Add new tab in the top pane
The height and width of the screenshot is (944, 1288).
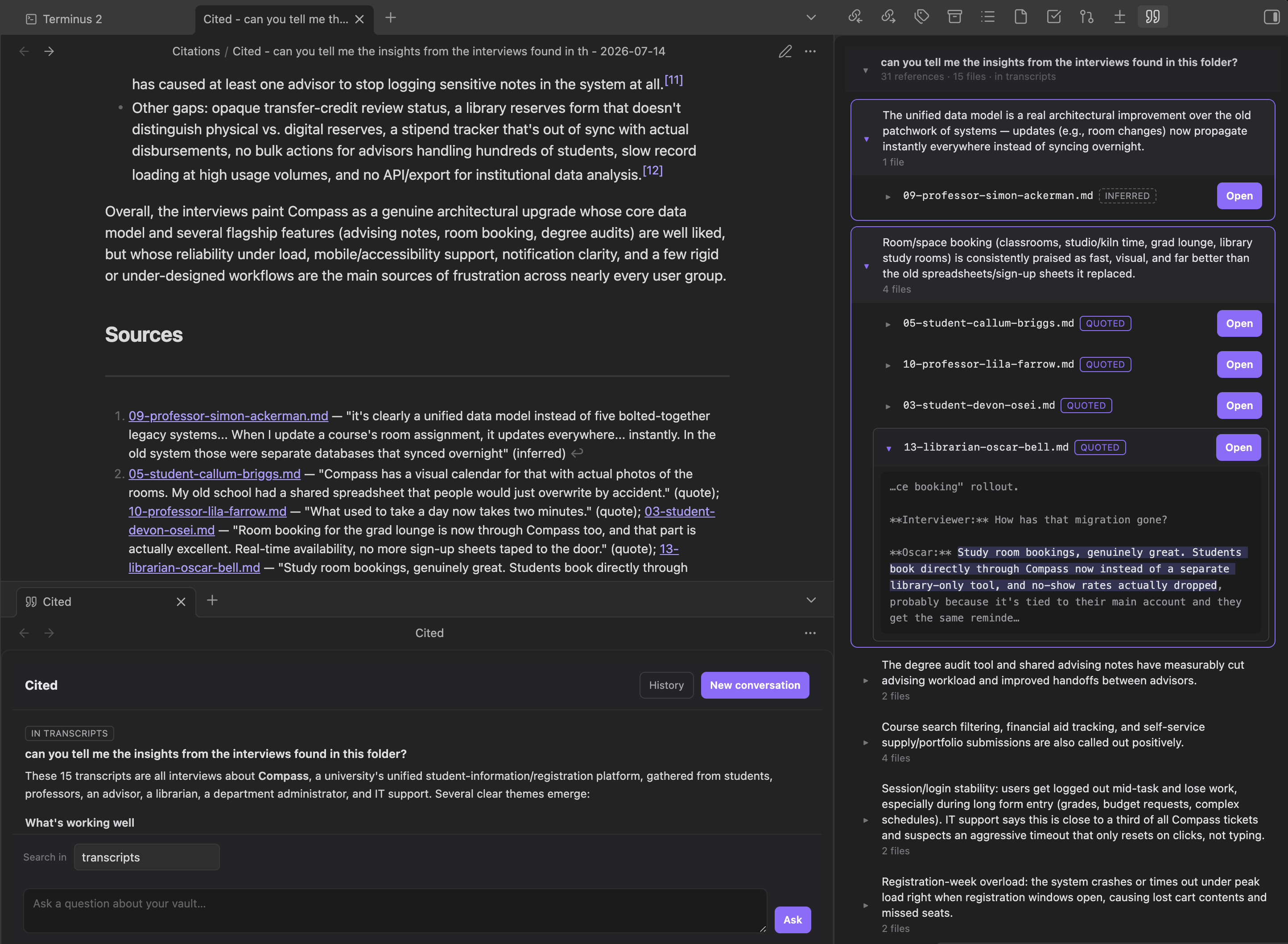click(391, 18)
